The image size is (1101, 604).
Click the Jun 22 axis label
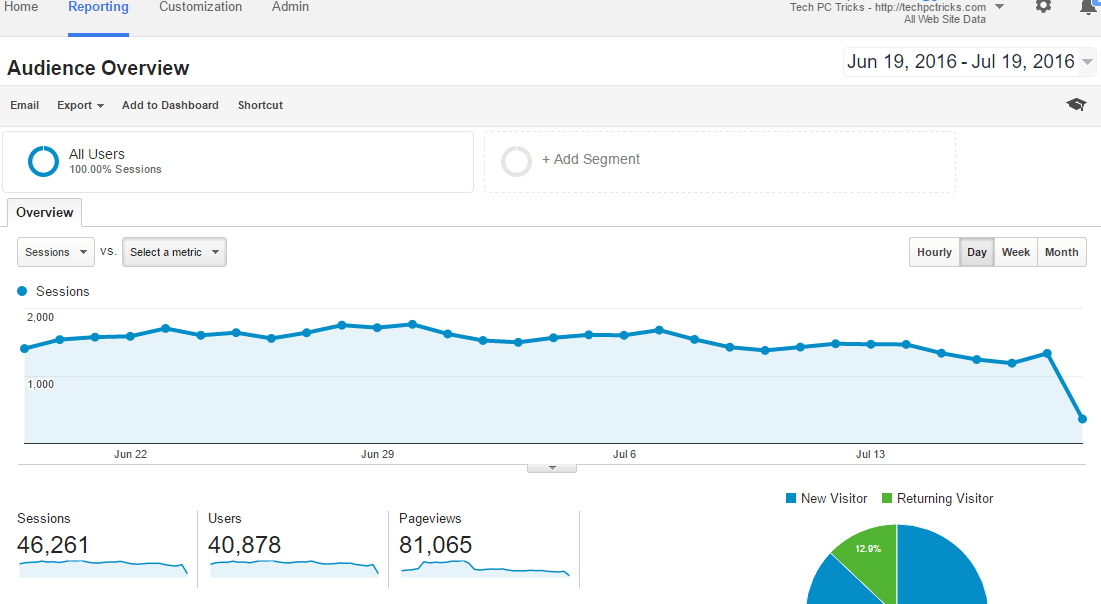click(131, 454)
